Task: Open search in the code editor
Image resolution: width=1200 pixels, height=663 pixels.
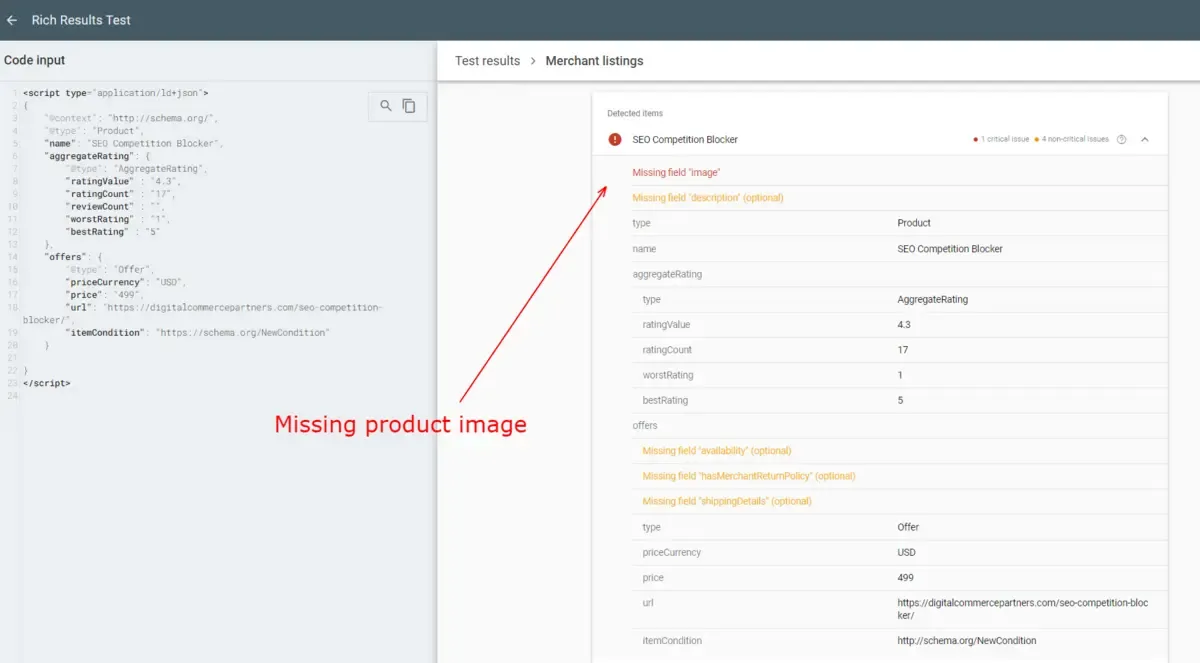Action: click(386, 106)
